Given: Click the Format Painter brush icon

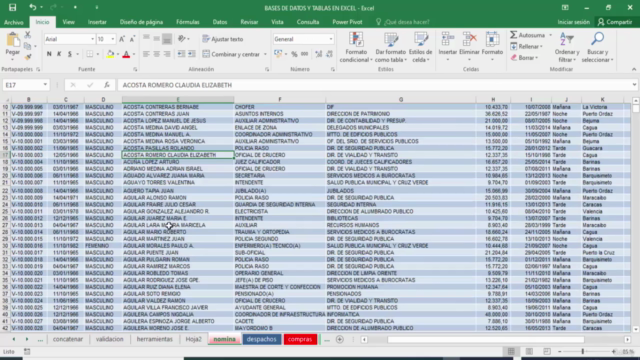Looking at the screenshot, I should pyautogui.click(x=28, y=57).
